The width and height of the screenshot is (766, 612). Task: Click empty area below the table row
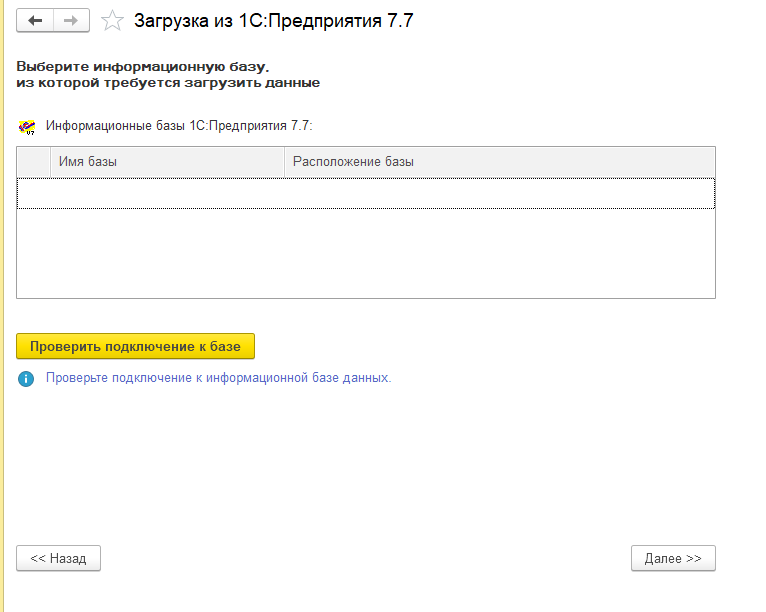[x=366, y=253]
